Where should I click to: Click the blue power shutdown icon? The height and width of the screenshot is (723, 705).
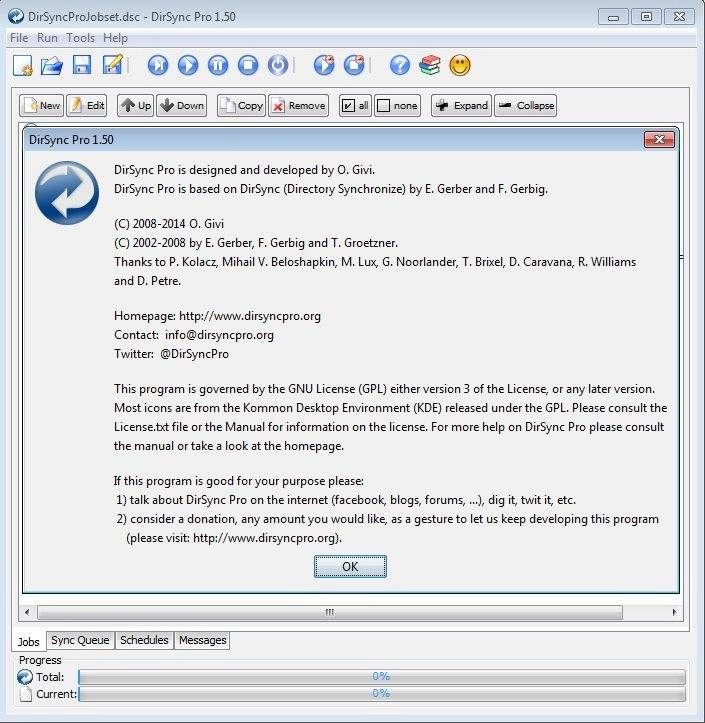pos(278,65)
